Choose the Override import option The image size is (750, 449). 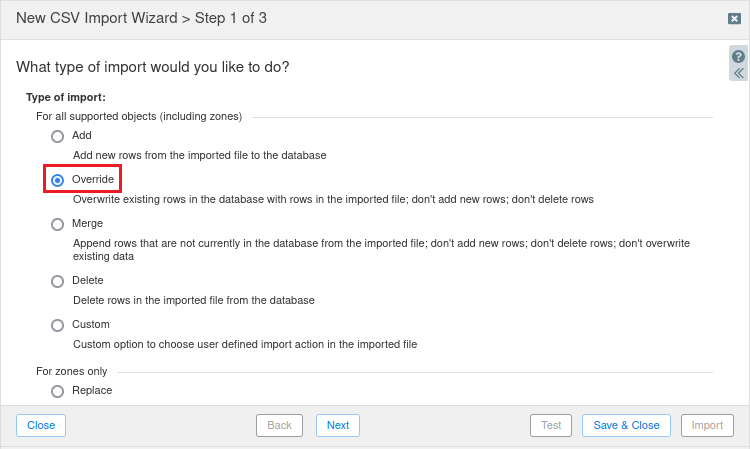point(58,180)
